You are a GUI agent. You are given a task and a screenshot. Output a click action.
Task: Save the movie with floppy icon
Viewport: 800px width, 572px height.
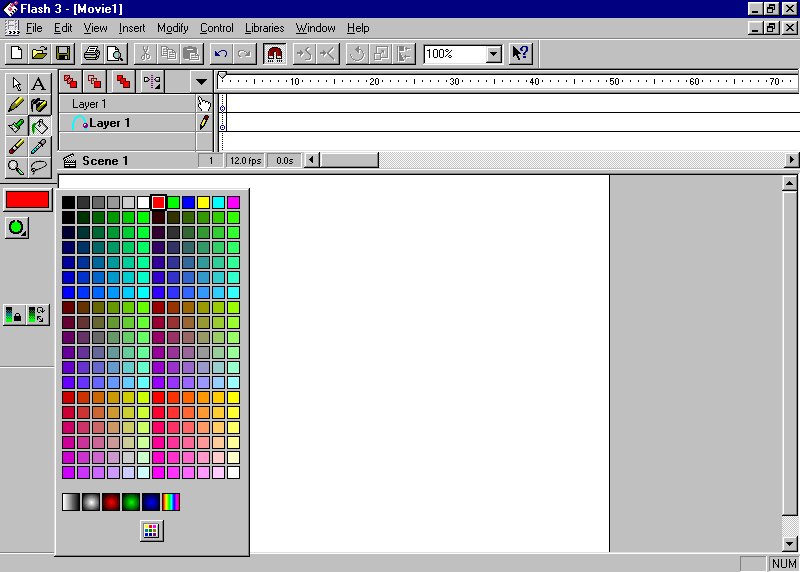point(63,54)
